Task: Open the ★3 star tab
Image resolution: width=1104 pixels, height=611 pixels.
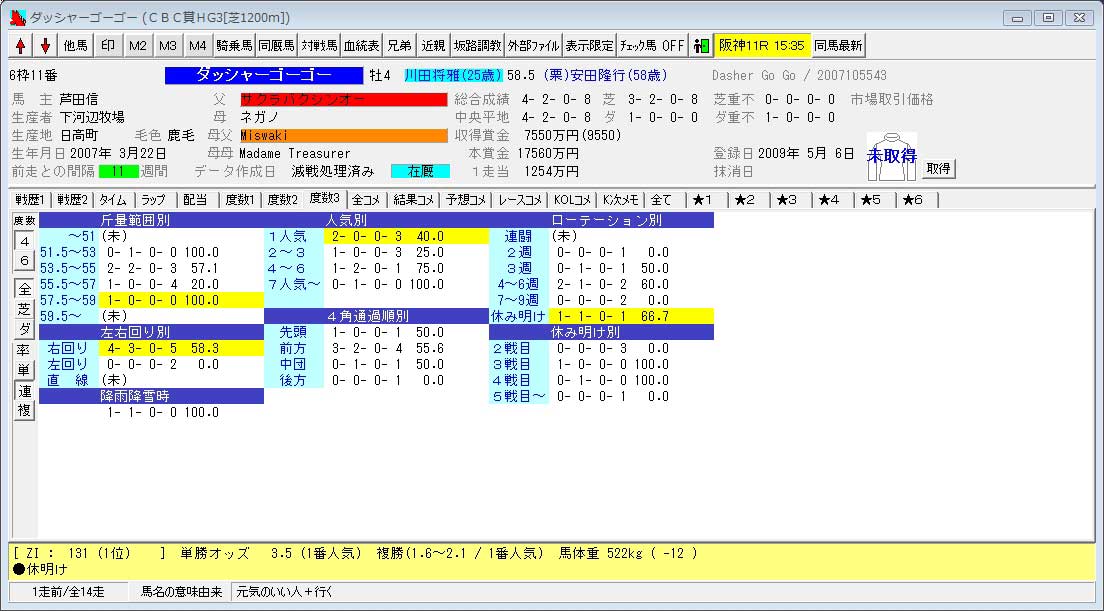Action: click(x=786, y=200)
